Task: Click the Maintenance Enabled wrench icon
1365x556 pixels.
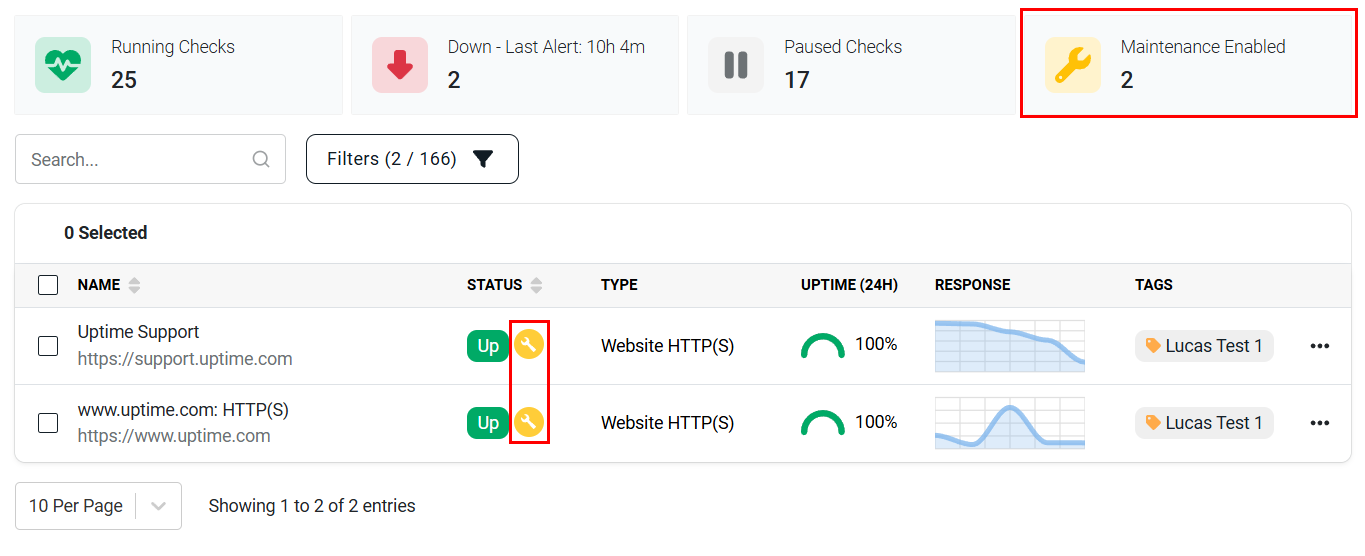Action: (x=1073, y=65)
